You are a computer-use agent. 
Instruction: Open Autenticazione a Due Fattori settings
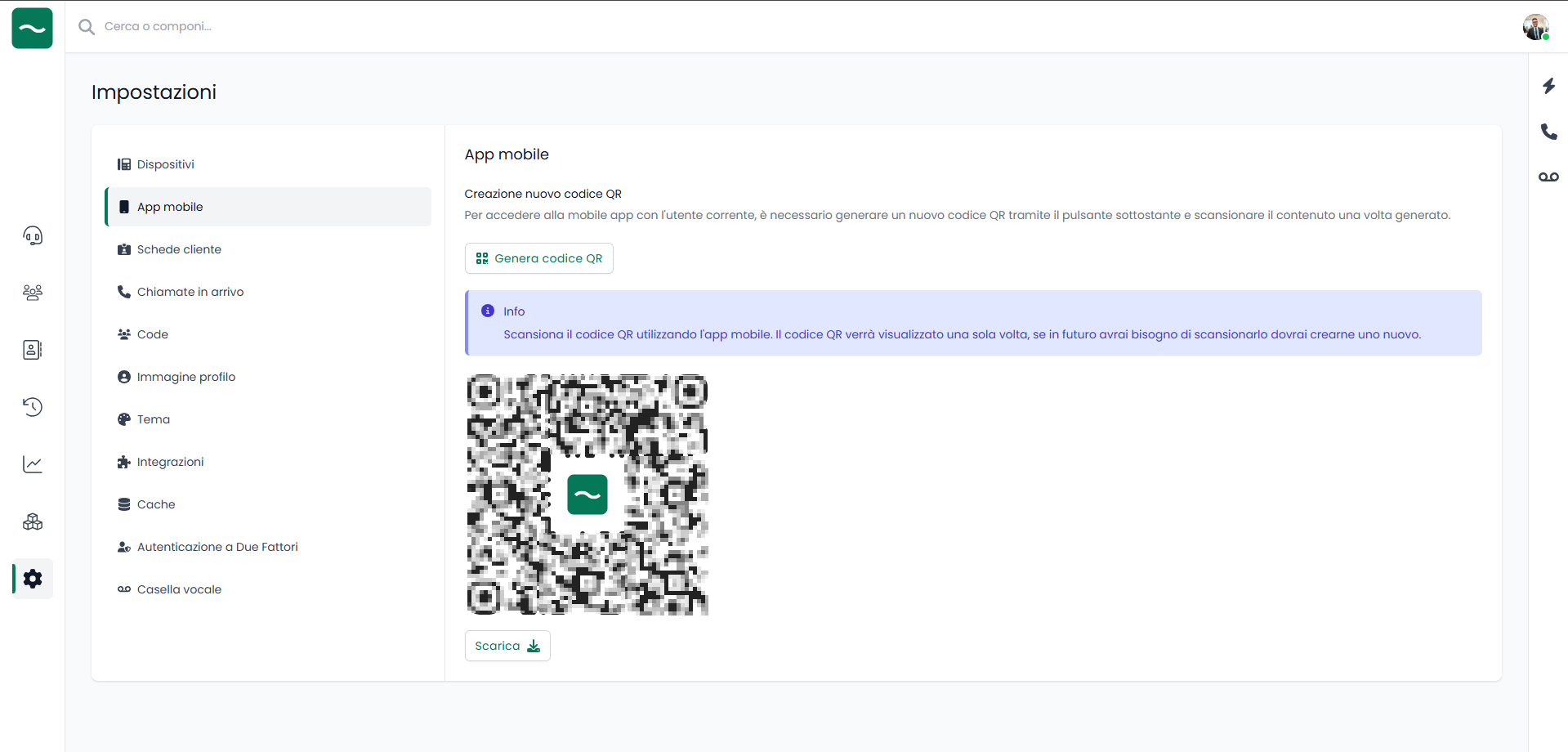pos(217,547)
